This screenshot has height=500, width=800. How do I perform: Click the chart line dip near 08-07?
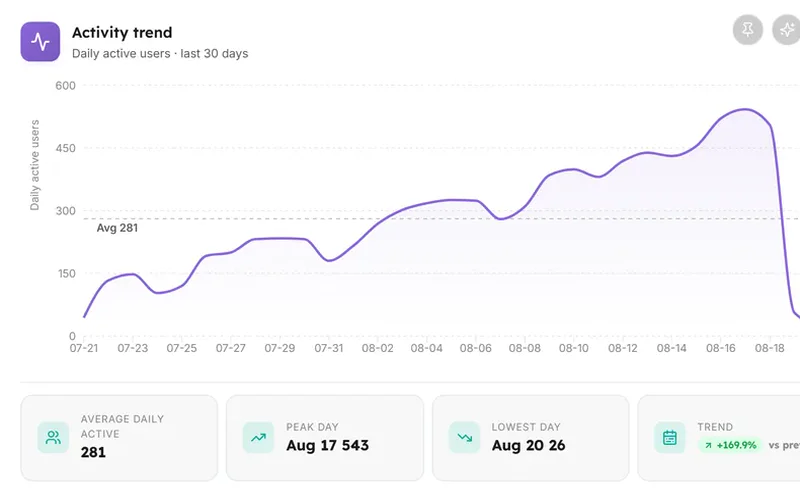click(501, 219)
